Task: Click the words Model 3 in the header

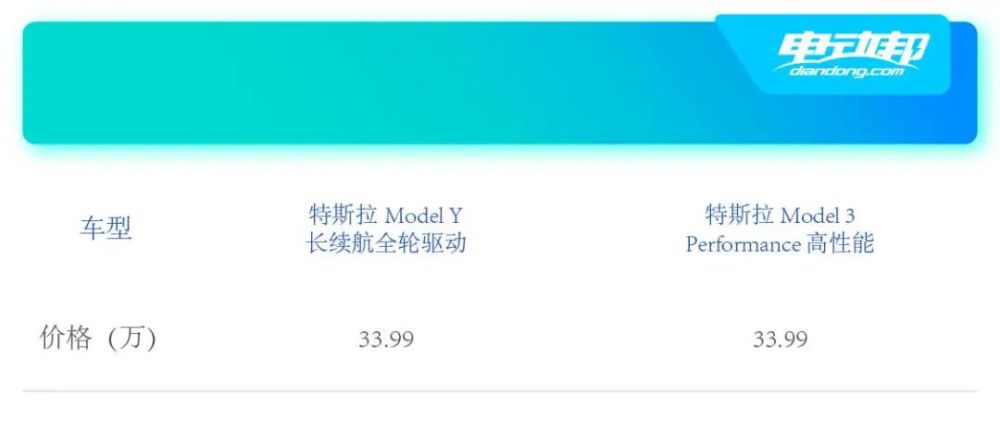Action: click(x=818, y=216)
